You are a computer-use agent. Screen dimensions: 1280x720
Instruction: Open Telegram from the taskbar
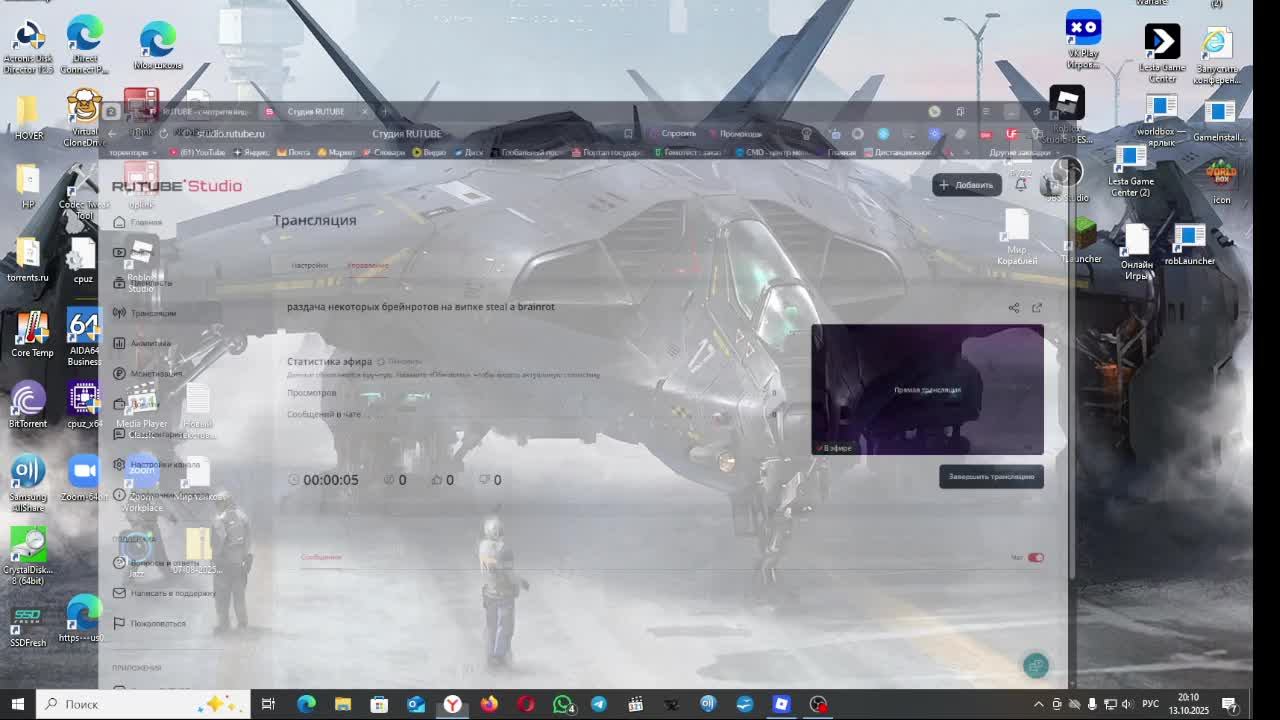pyautogui.click(x=599, y=704)
